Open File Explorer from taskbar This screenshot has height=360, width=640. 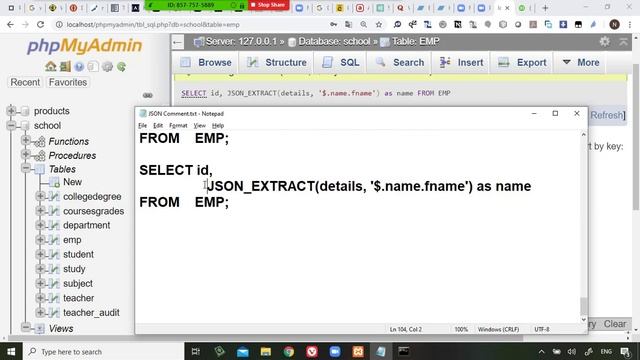266,351
